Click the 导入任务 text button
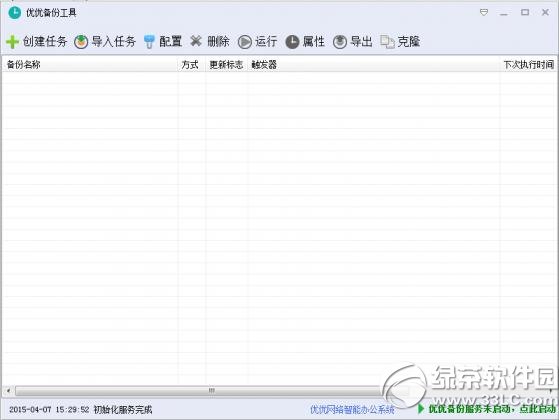This screenshot has height=420, width=559. pyautogui.click(x=114, y=41)
